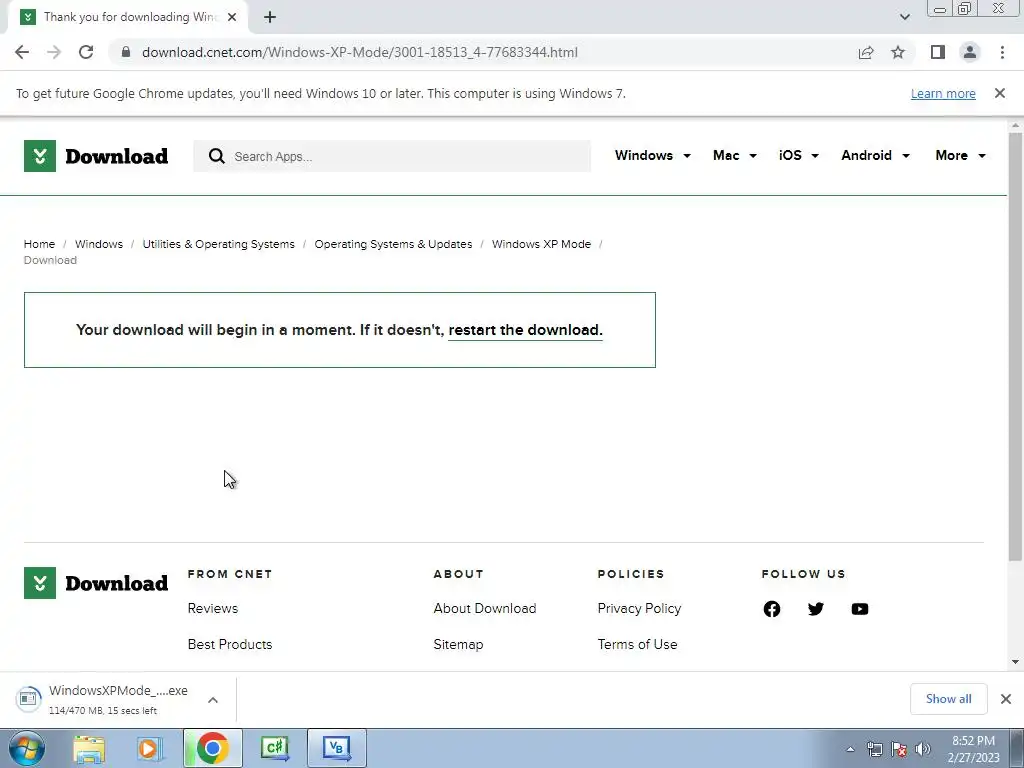Visit the Twitter page icon

(x=816, y=609)
